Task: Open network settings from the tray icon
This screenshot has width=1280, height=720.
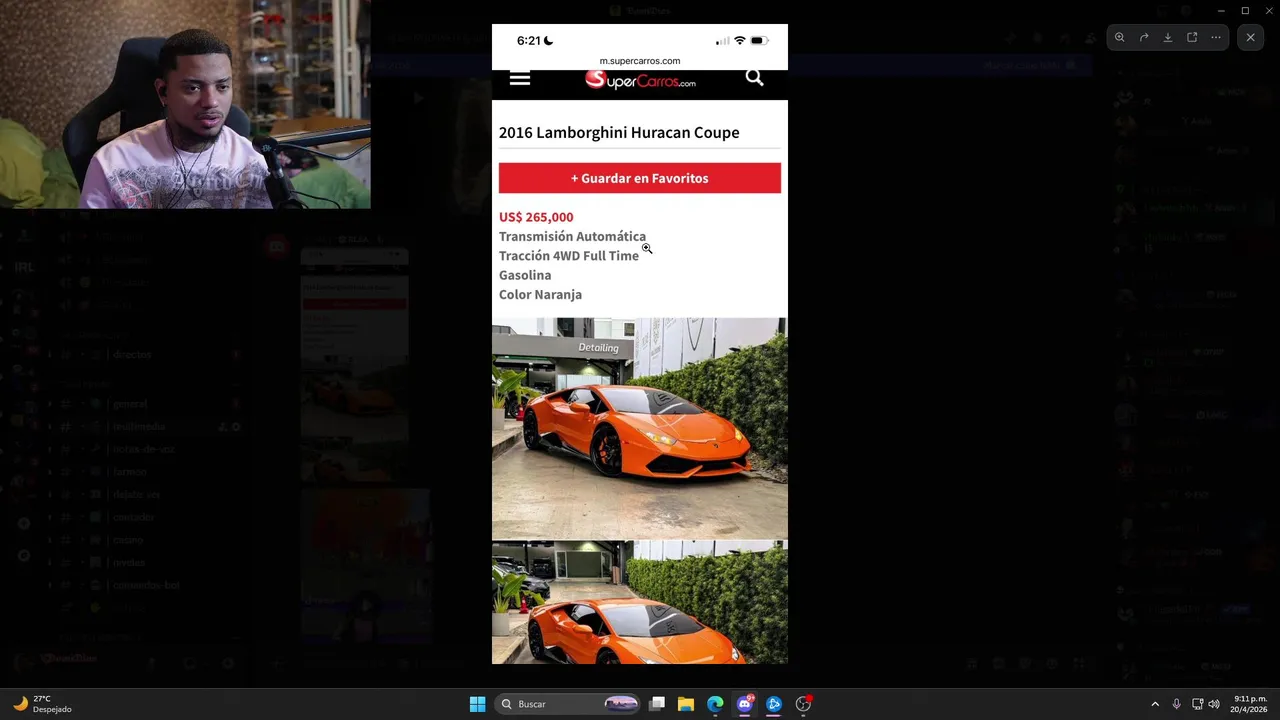Action: coord(1197,704)
